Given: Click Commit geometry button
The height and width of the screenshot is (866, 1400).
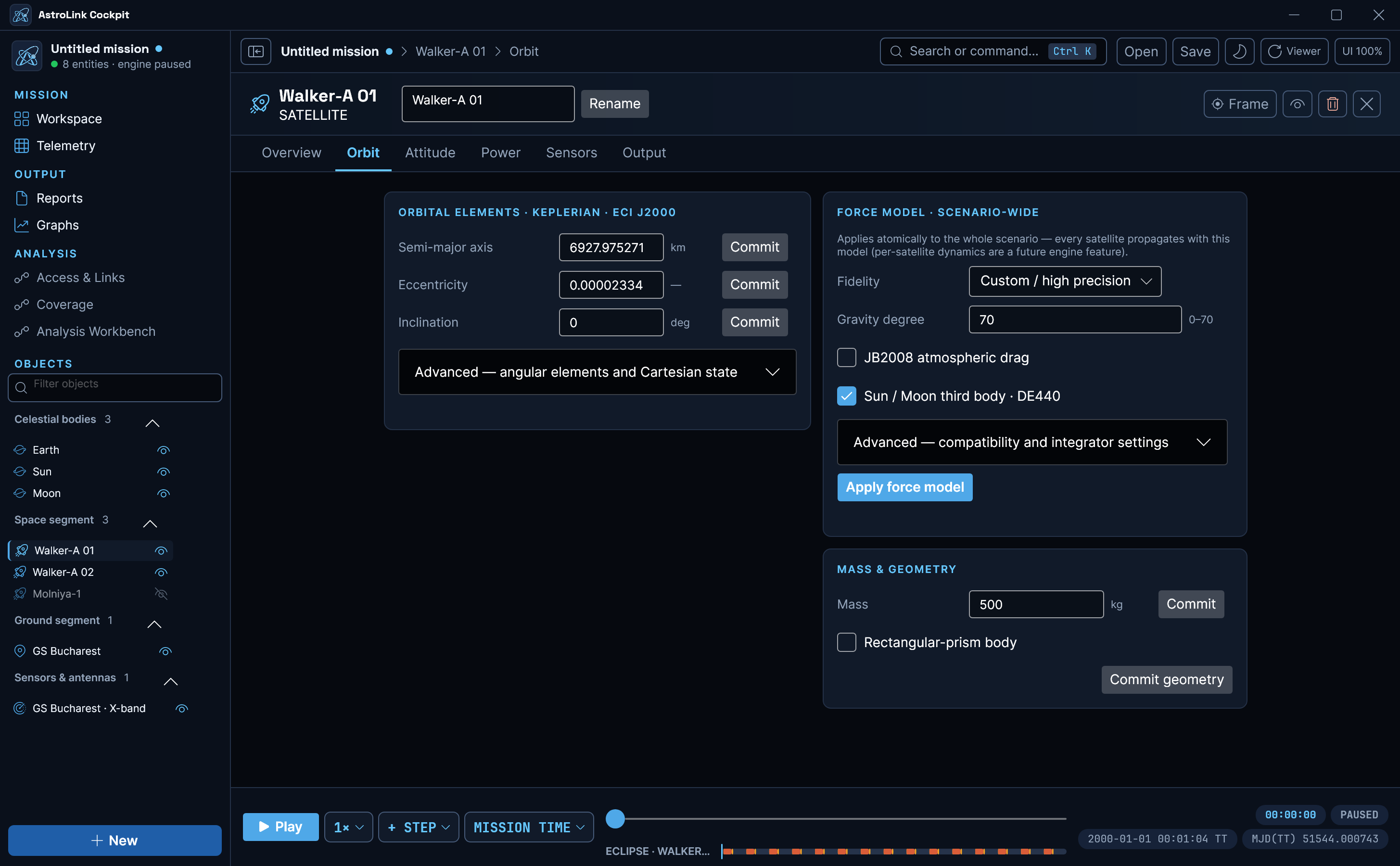Looking at the screenshot, I should pyautogui.click(x=1166, y=679).
